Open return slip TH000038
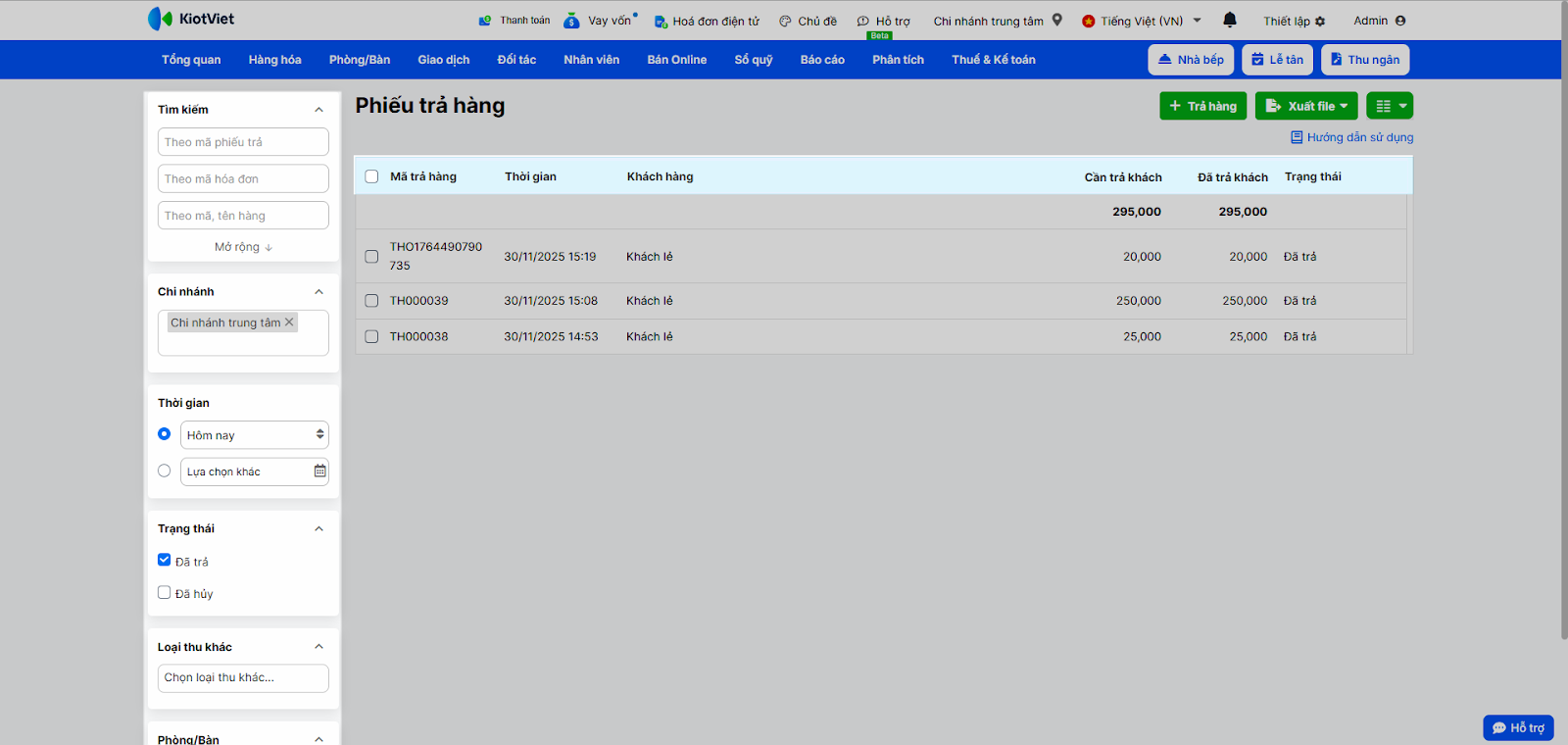Viewport: 1568px width, 745px height. coord(419,336)
